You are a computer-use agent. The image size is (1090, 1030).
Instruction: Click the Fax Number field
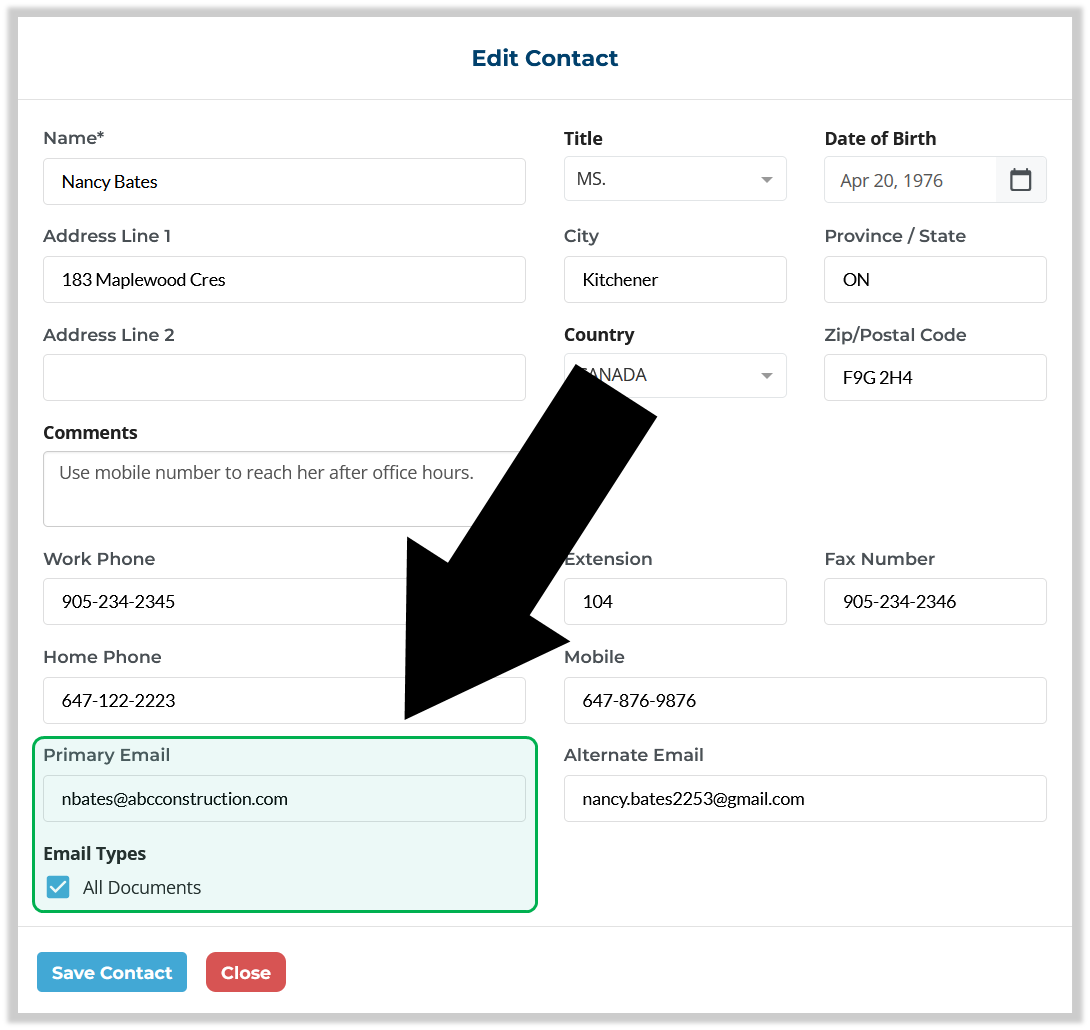pos(935,601)
